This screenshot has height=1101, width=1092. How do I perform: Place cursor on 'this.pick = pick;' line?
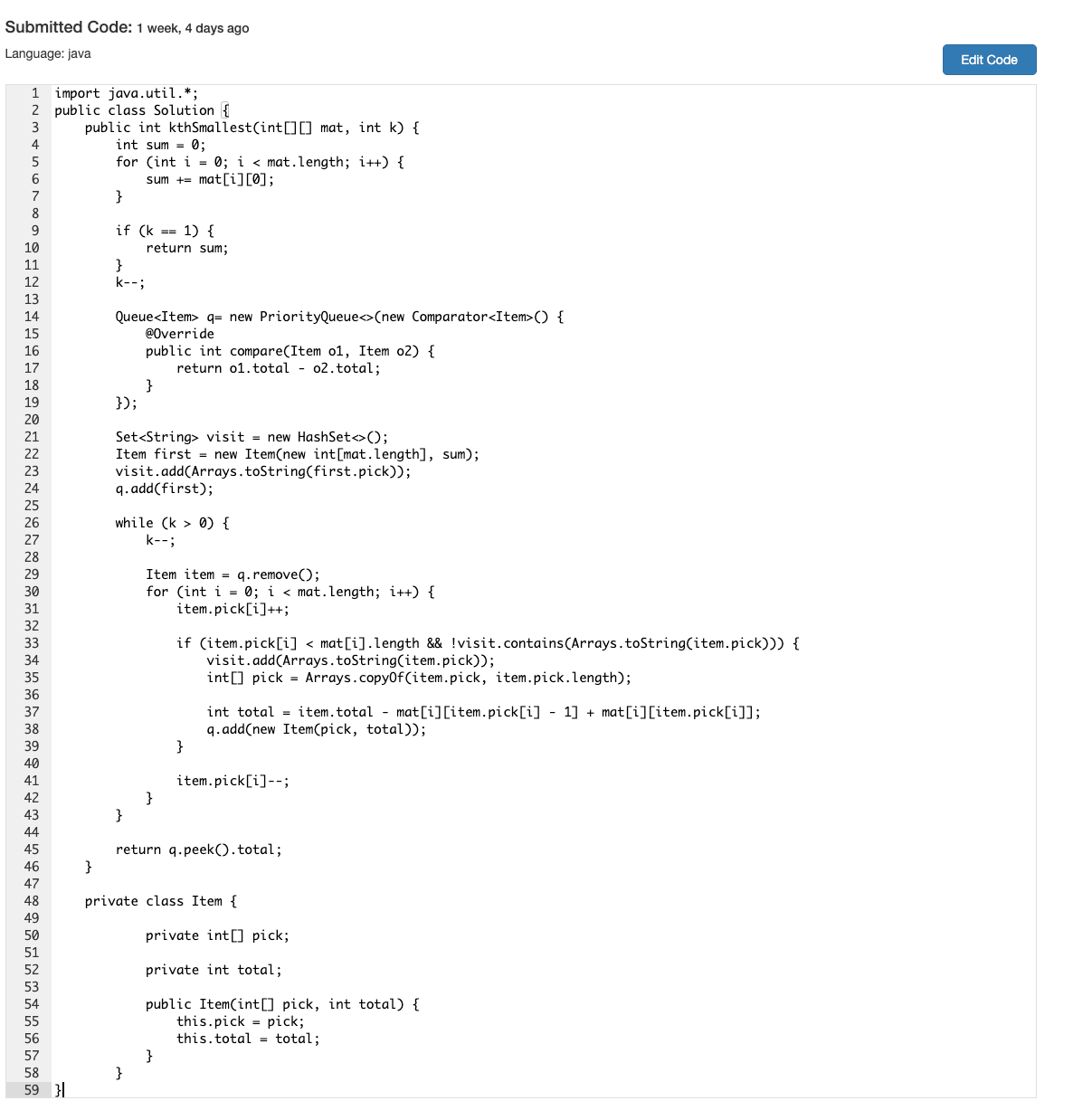click(x=240, y=1021)
